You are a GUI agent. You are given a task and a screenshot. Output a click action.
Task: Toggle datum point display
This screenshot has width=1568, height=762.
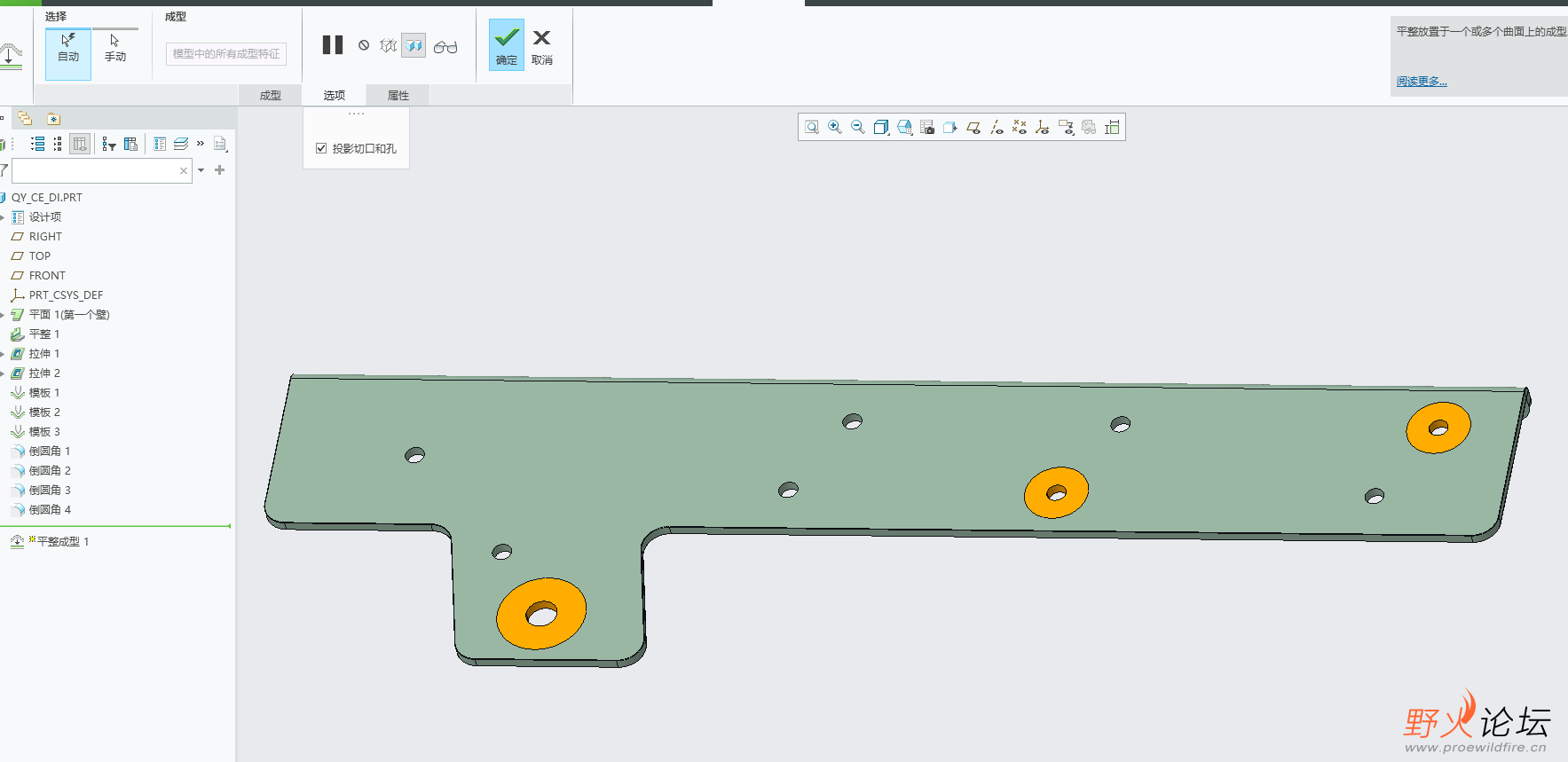(1020, 128)
